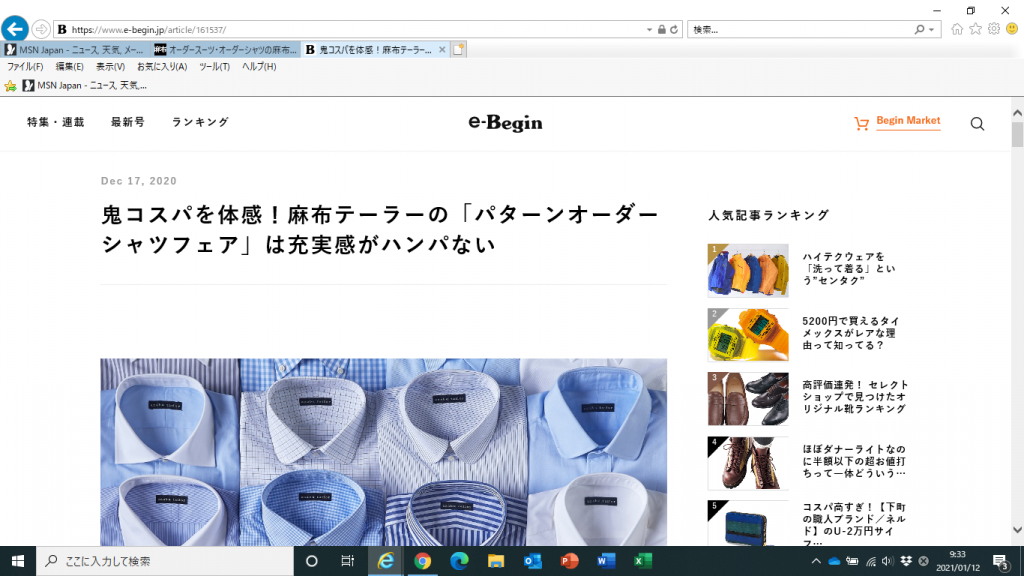Click the Dropbox tray icon
Image resolution: width=1024 pixels, height=576 pixels.
tap(906, 561)
